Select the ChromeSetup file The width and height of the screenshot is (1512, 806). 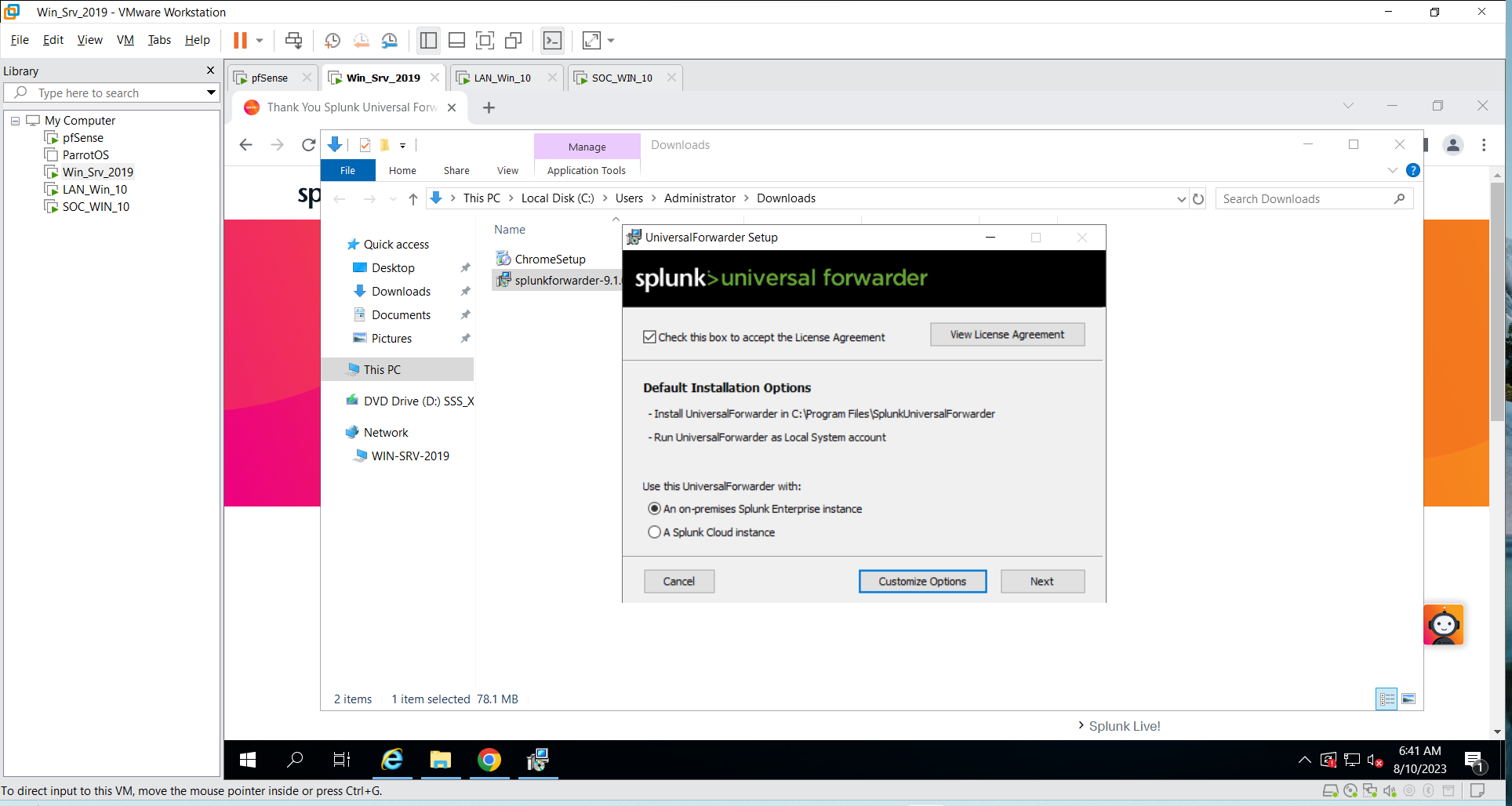click(550, 259)
